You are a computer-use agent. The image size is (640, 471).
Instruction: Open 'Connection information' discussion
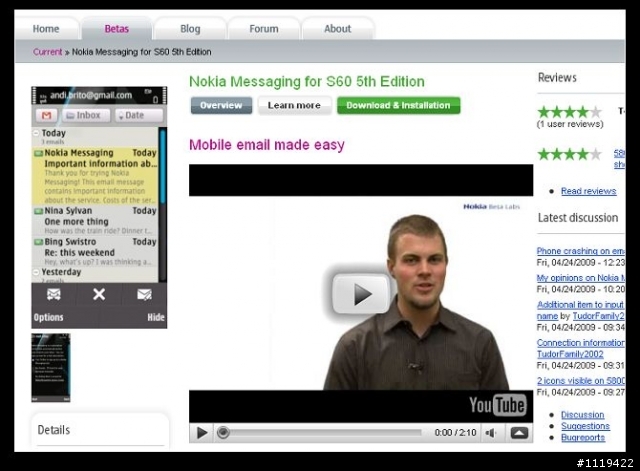click(x=580, y=343)
